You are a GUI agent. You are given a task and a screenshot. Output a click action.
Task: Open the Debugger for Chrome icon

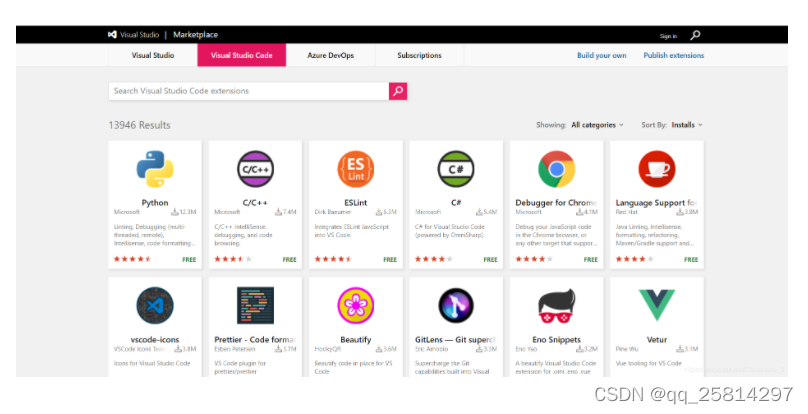[557, 169]
